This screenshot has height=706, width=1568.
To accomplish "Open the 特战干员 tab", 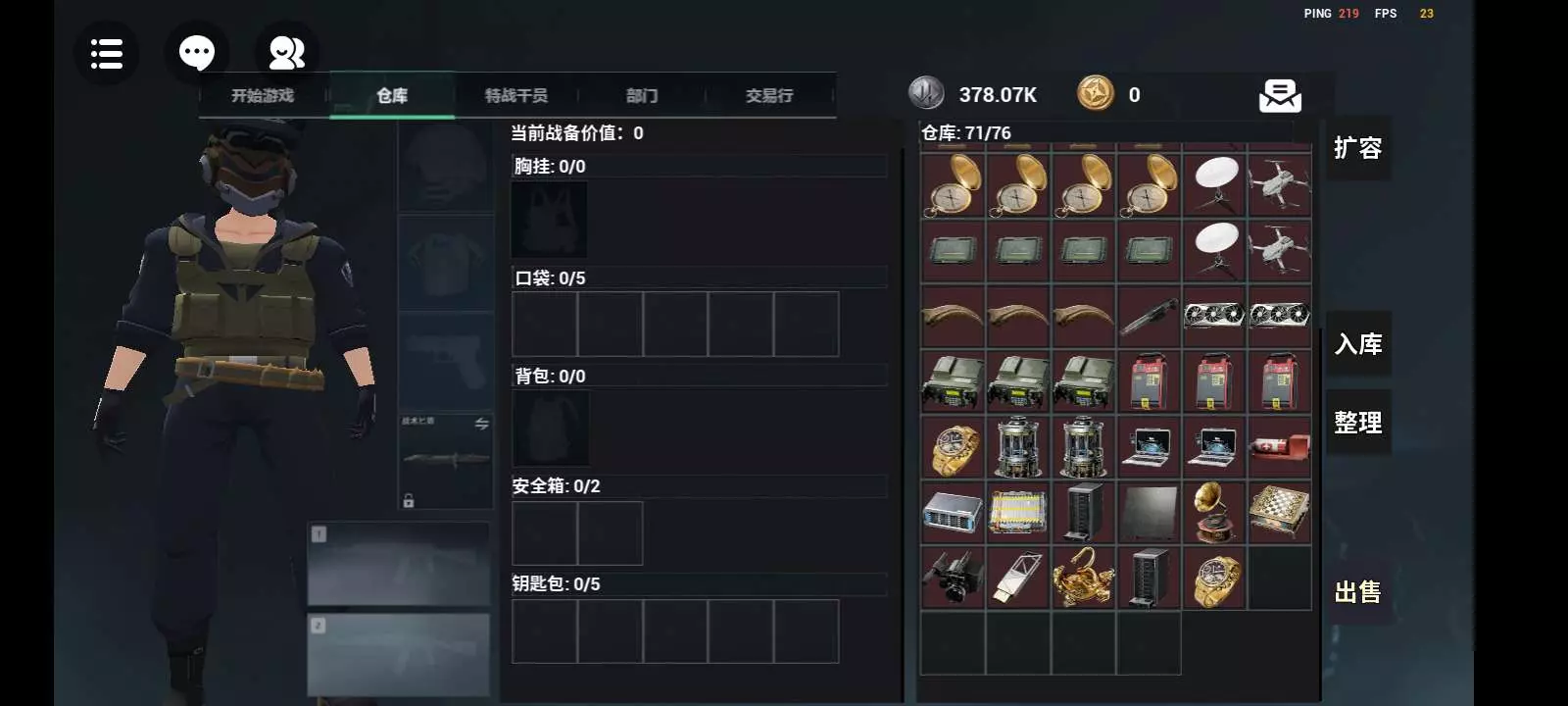I will tap(516, 95).
